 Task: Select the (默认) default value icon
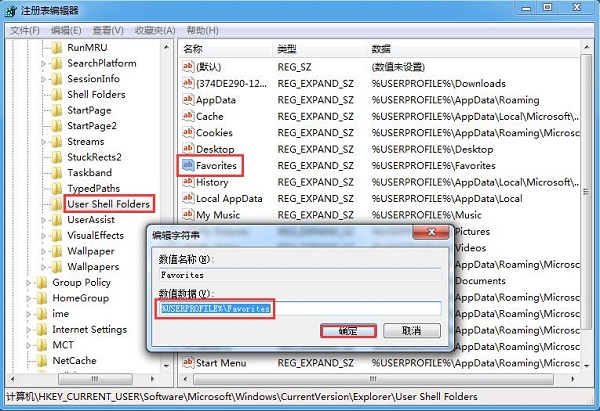[187, 67]
